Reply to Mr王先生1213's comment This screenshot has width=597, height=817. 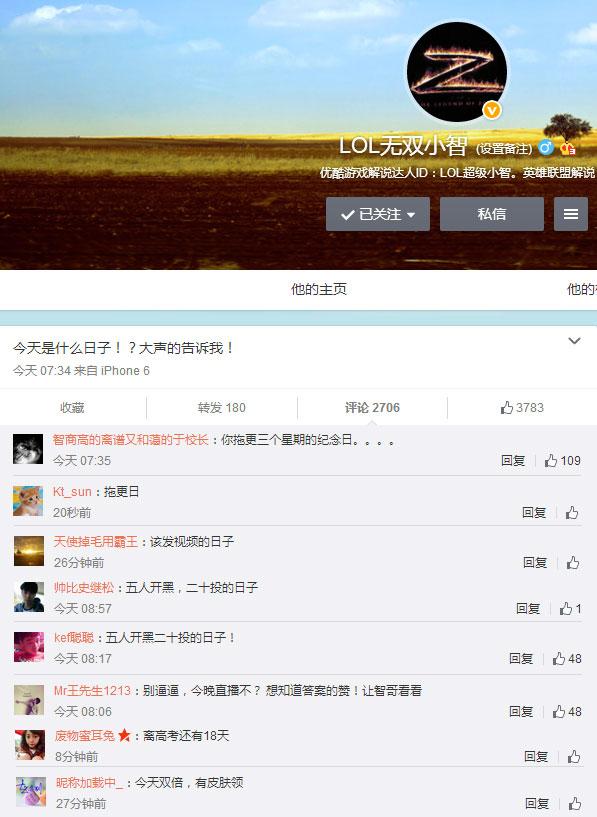tap(521, 711)
